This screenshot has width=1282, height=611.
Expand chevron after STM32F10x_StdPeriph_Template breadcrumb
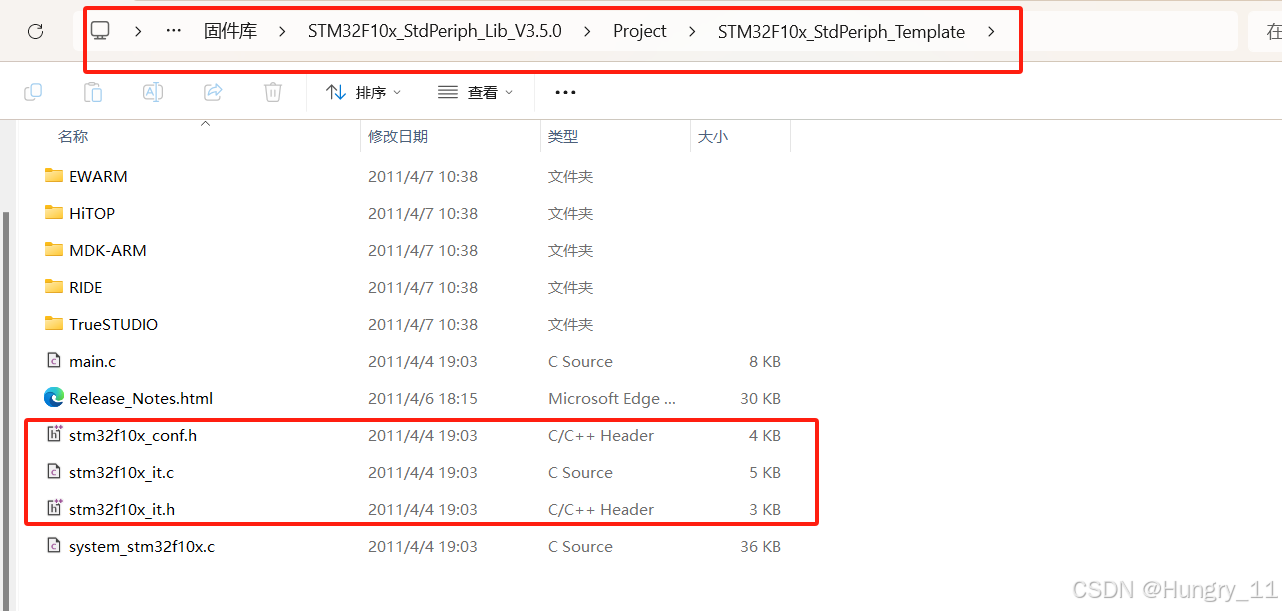[991, 31]
